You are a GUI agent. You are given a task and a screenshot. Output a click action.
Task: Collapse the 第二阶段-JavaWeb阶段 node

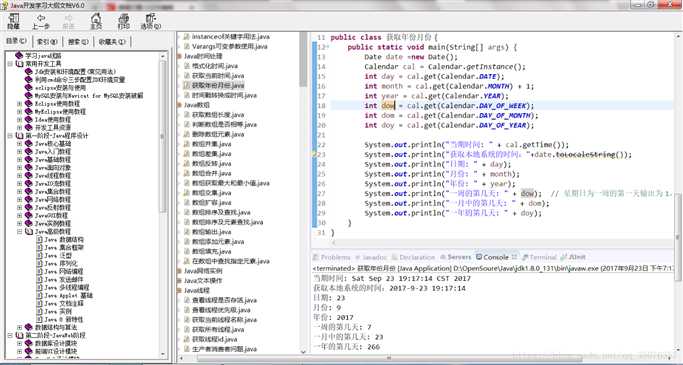pyautogui.click(x=10, y=335)
